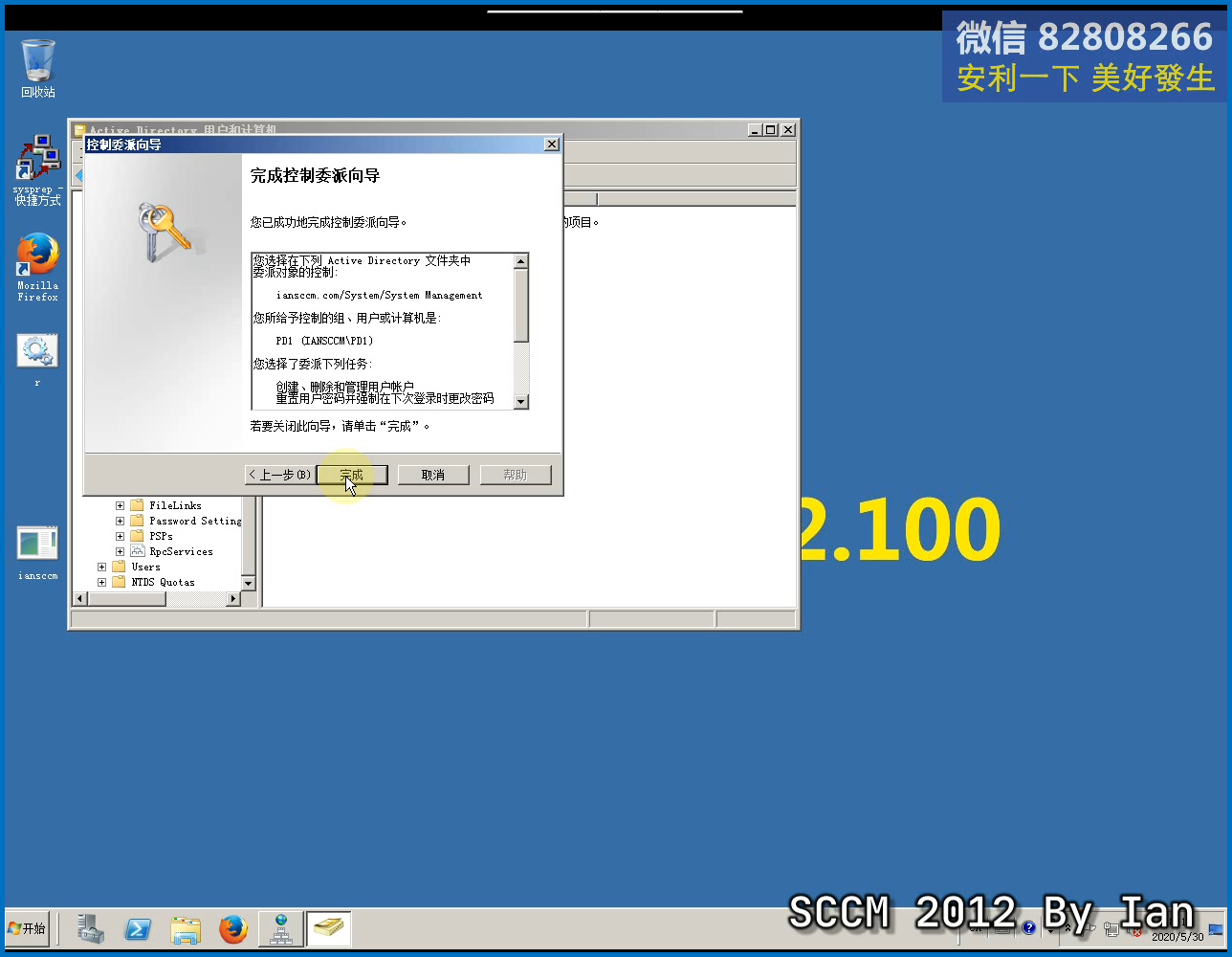The image size is (1232, 957).
Task: Expand the Users tree node
Action: click(101, 567)
